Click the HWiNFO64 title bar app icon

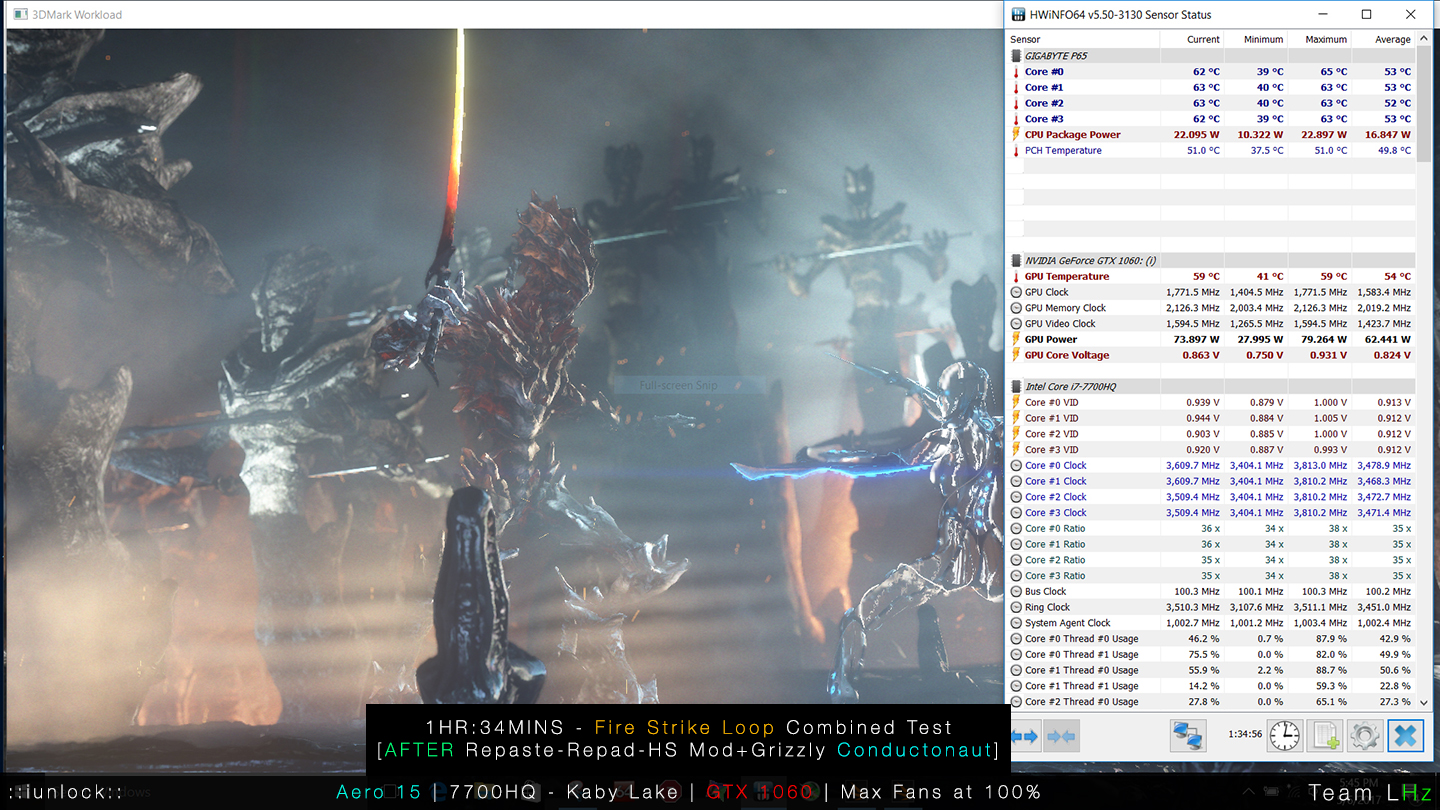(x=1019, y=15)
